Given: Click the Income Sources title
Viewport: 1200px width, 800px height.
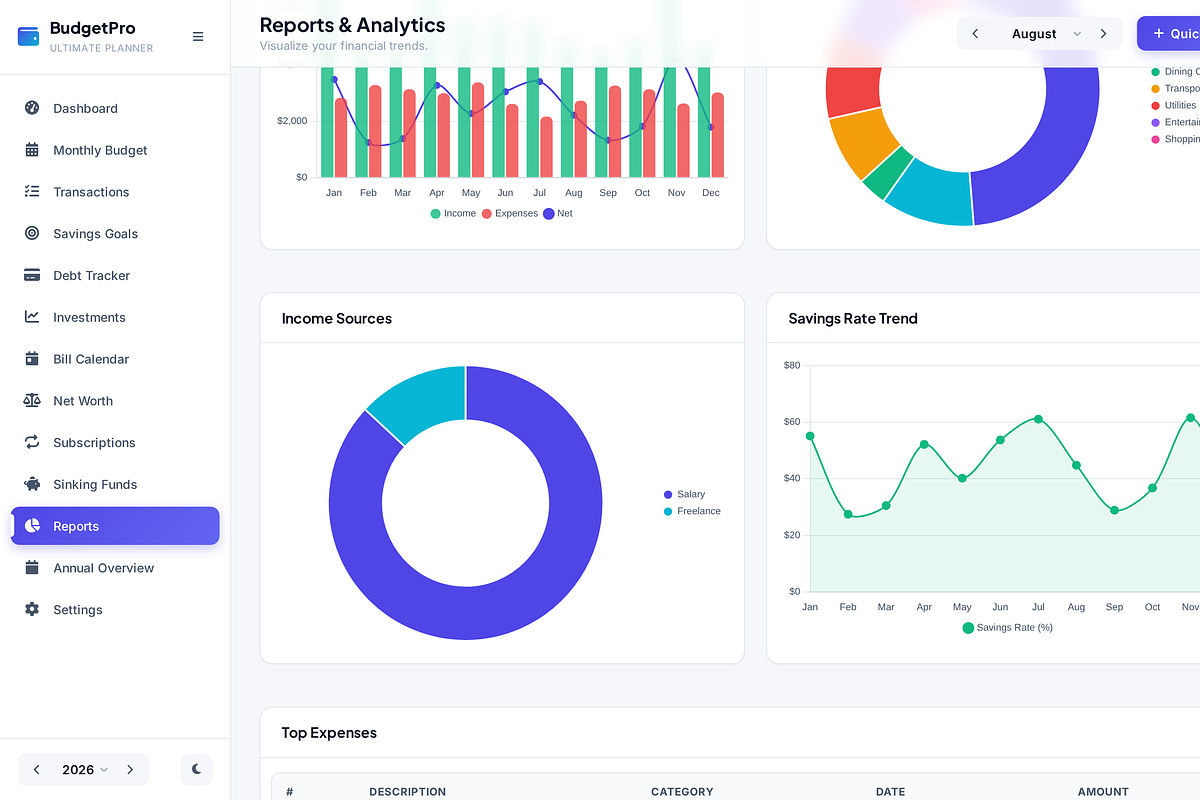Looking at the screenshot, I should (337, 318).
